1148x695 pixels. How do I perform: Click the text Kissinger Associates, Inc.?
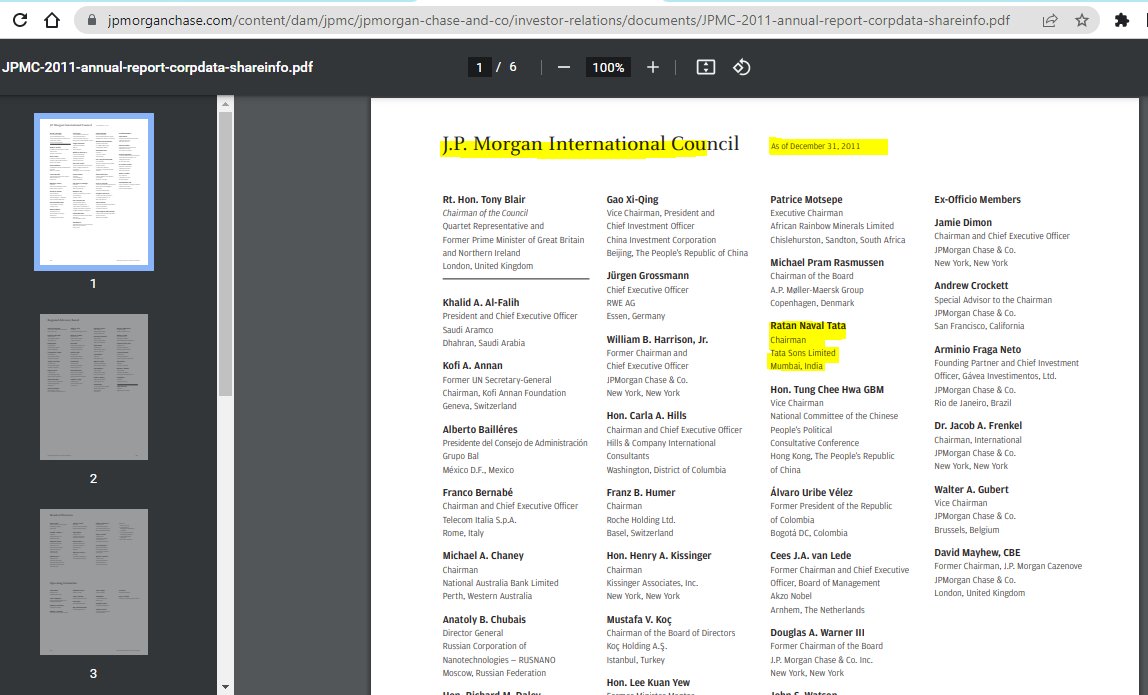tap(652, 584)
